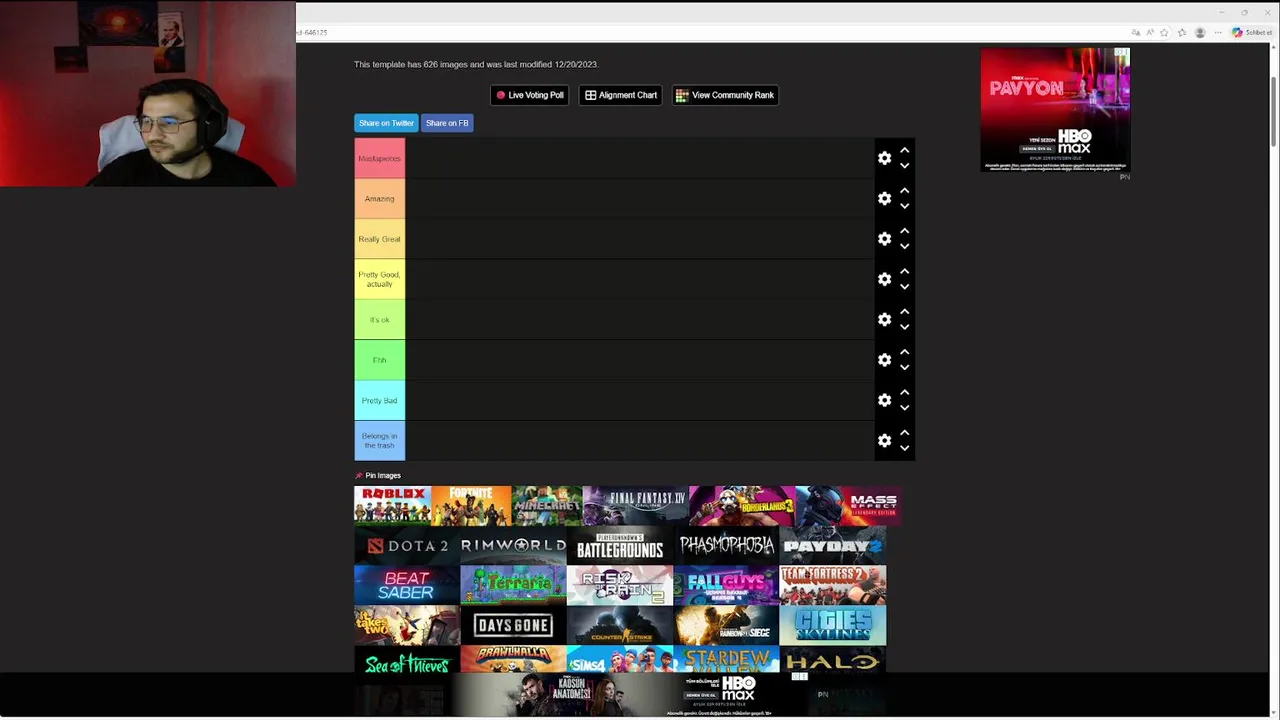Open settings gear for Masterpieces tier
This screenshot has width=1280, height=720.
(x=884, y=158)
